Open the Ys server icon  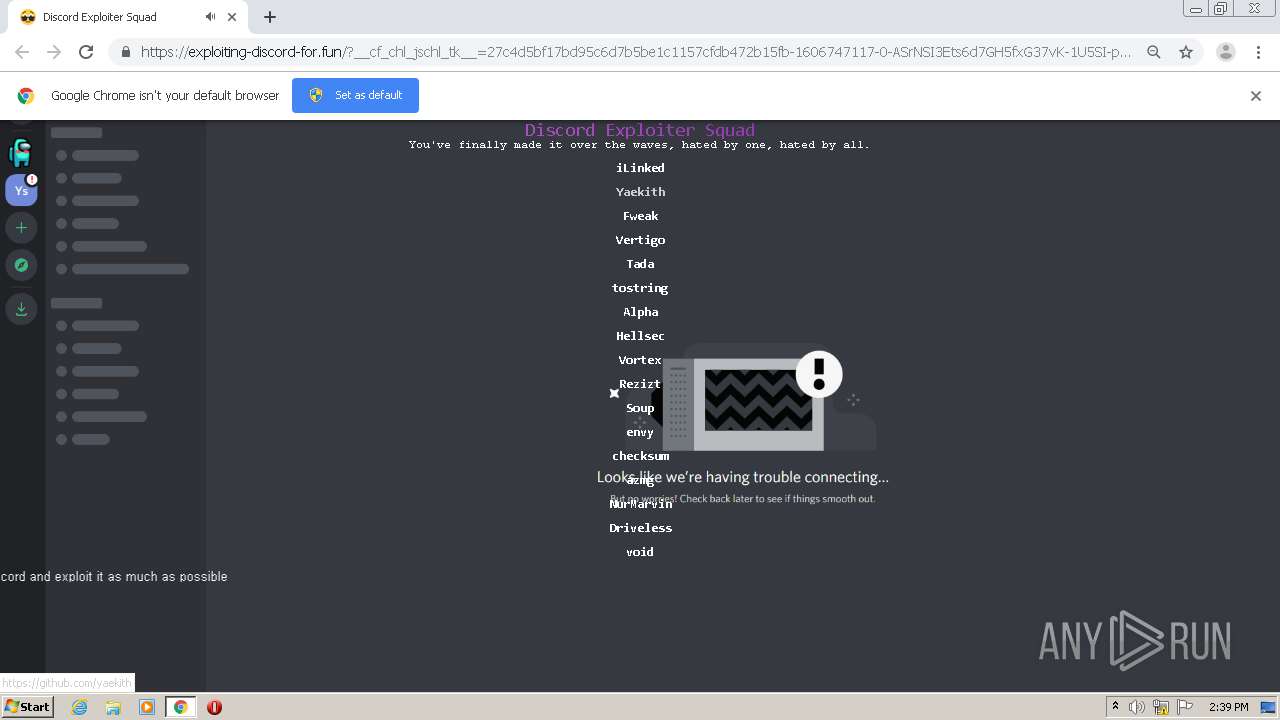point(21,190)
